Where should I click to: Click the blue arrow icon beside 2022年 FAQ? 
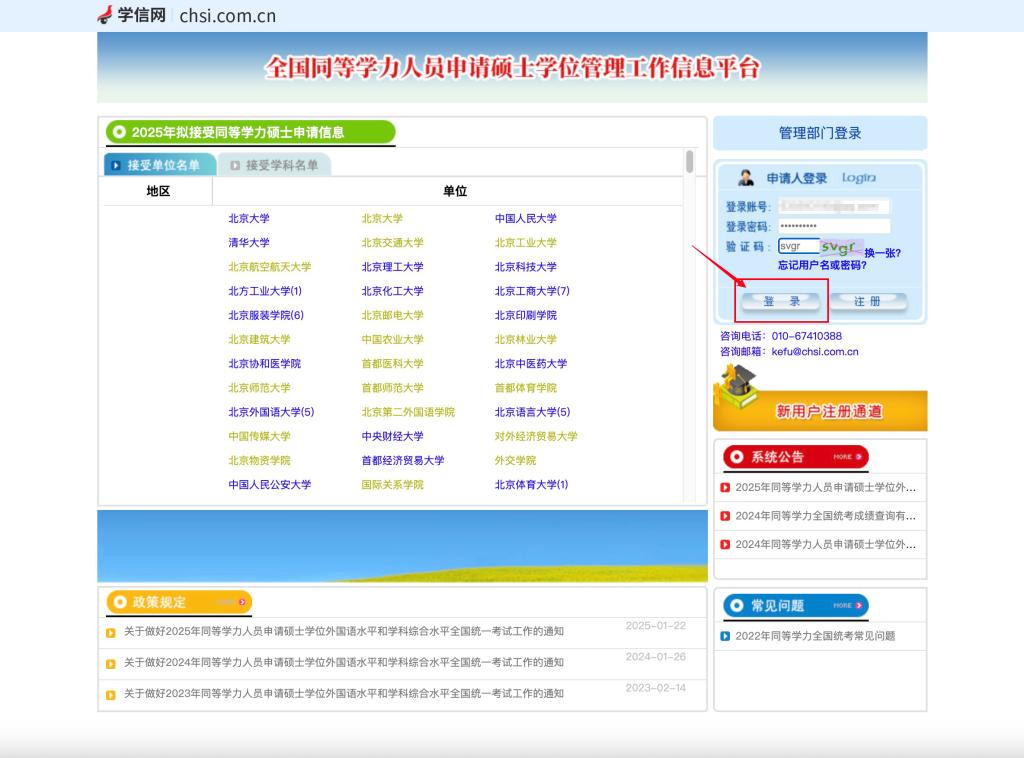725,636
